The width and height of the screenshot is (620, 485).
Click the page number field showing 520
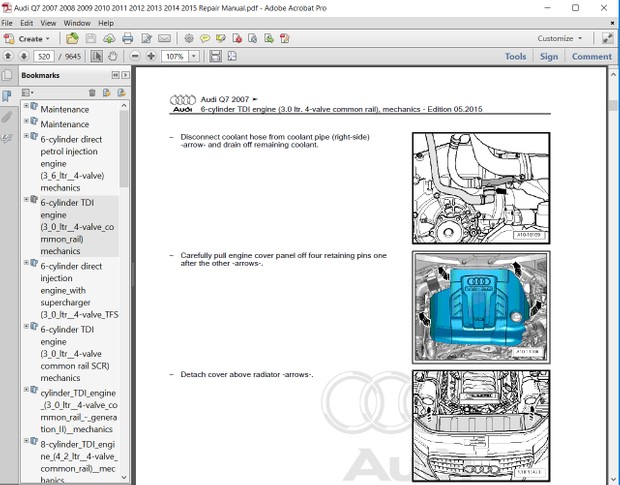[x=44, y=57]
